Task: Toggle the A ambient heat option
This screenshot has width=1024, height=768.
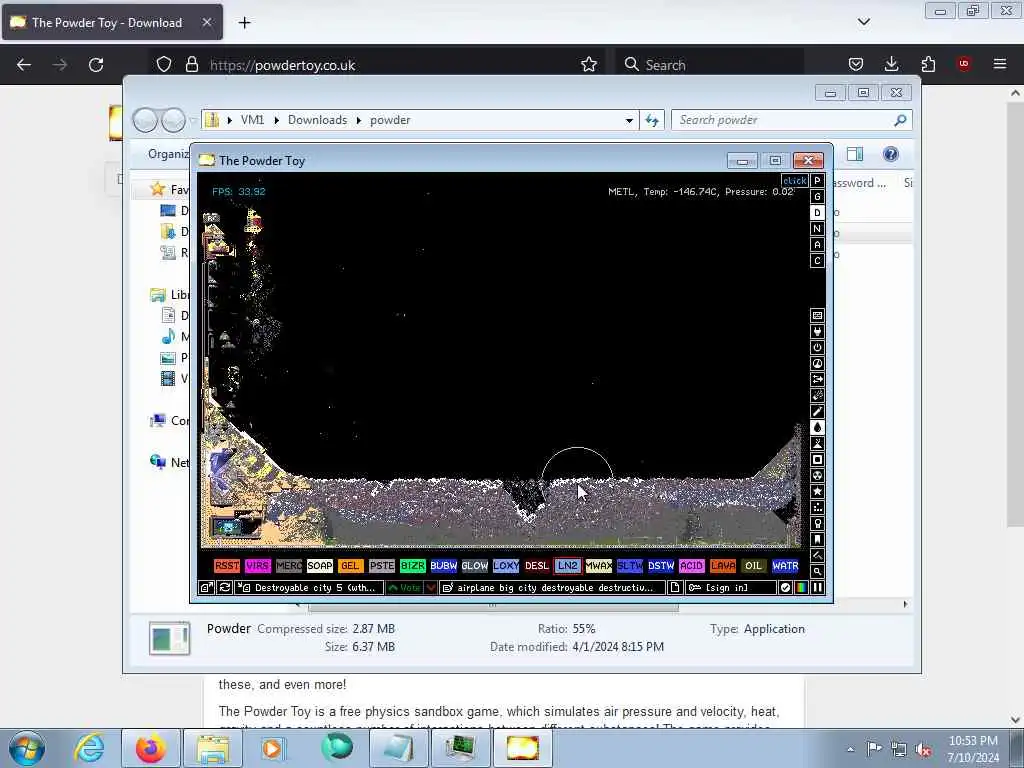Action: point(817,245)
